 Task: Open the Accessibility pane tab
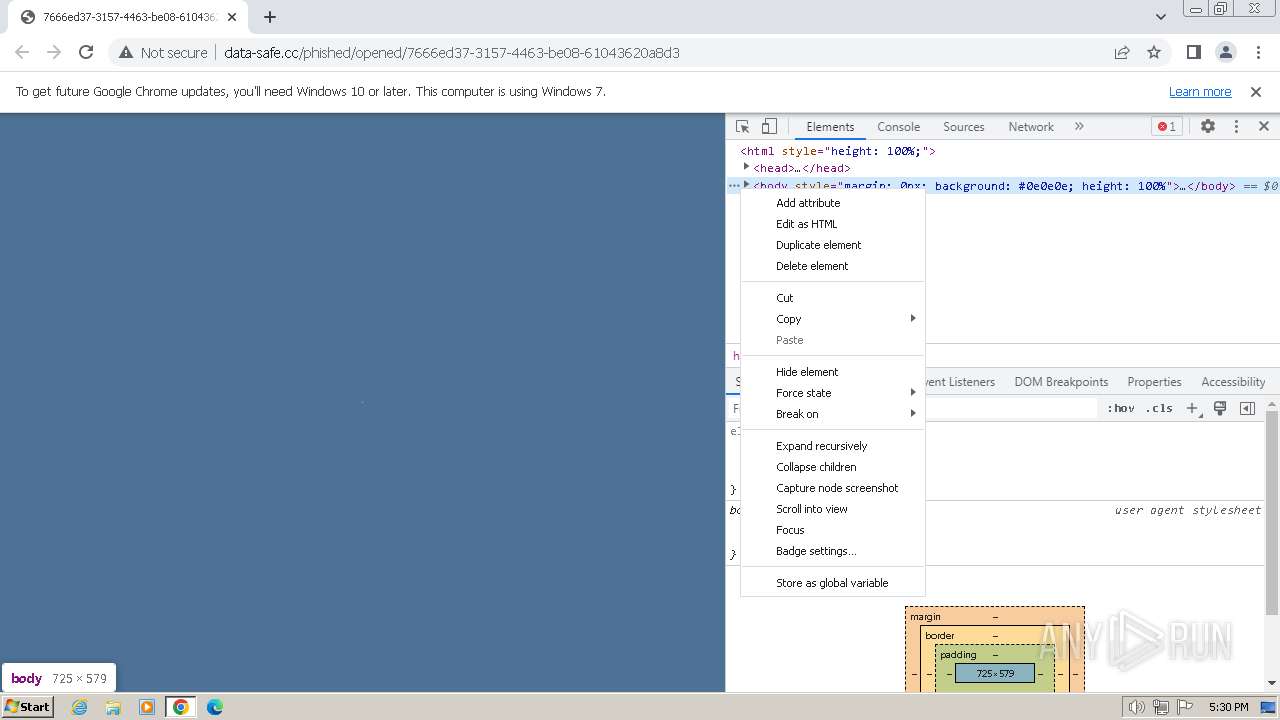pos(1233,382)
